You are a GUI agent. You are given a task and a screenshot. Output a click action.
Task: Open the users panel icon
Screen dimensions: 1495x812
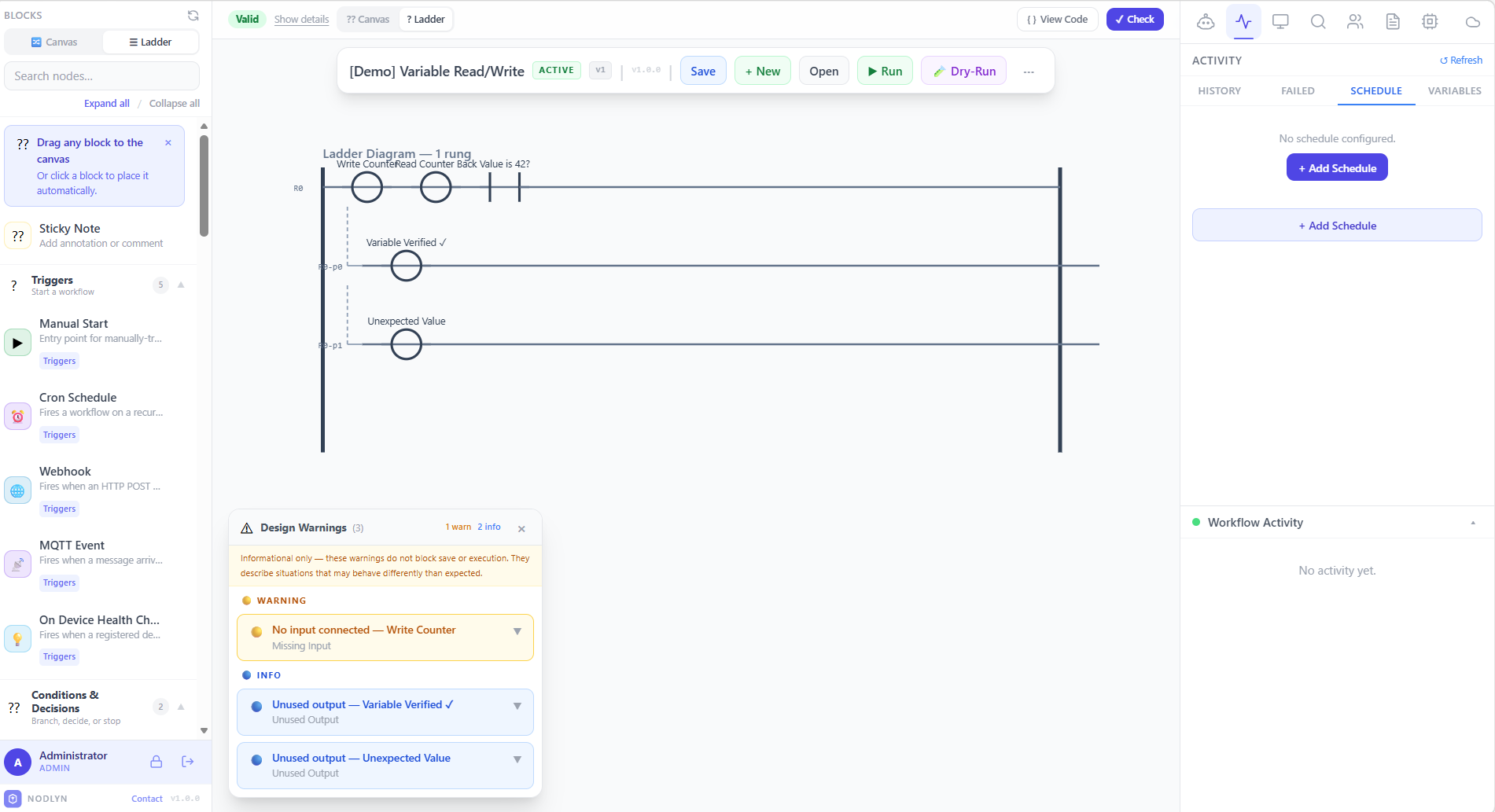click(x=1355, y=21)
